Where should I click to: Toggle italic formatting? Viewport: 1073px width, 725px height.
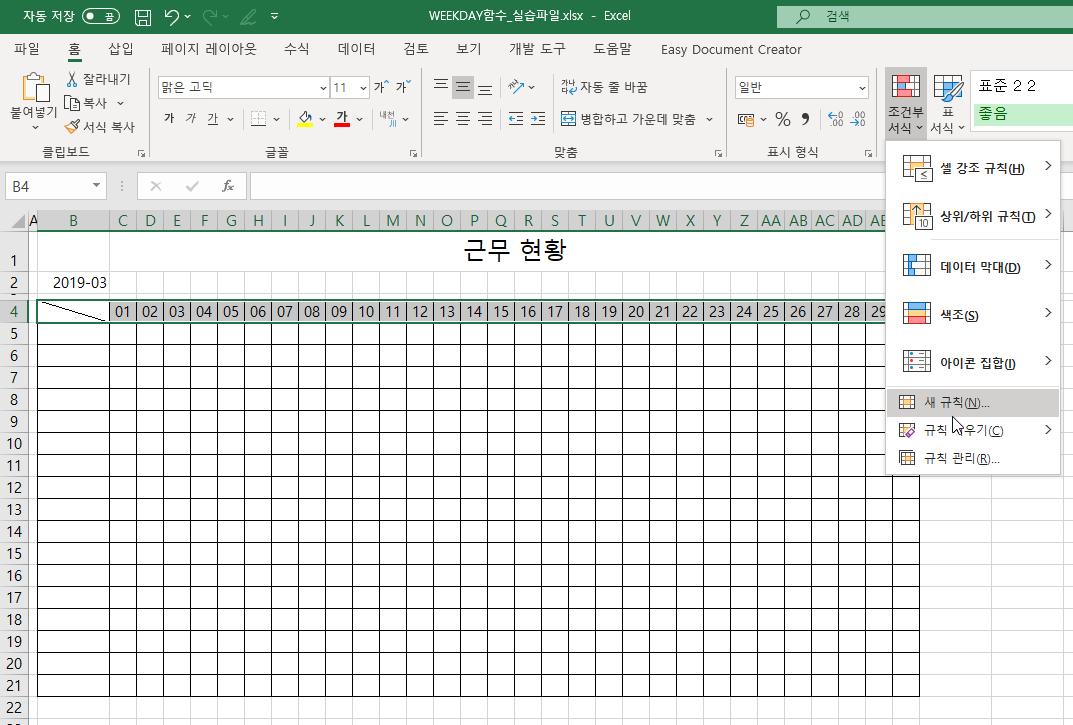[191, 118]
